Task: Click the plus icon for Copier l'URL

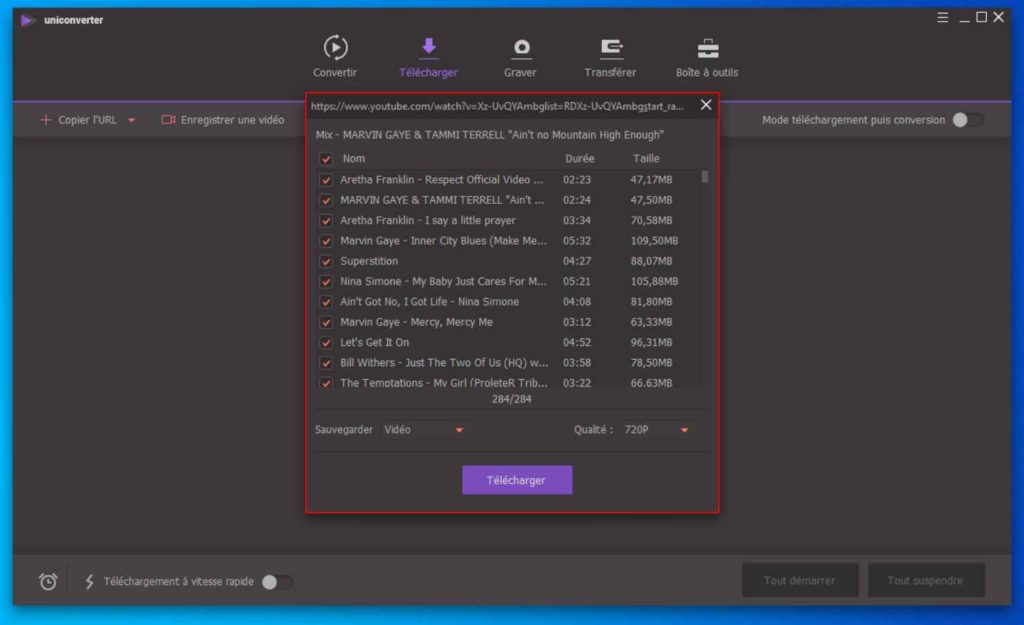Action: pos(45,120)
